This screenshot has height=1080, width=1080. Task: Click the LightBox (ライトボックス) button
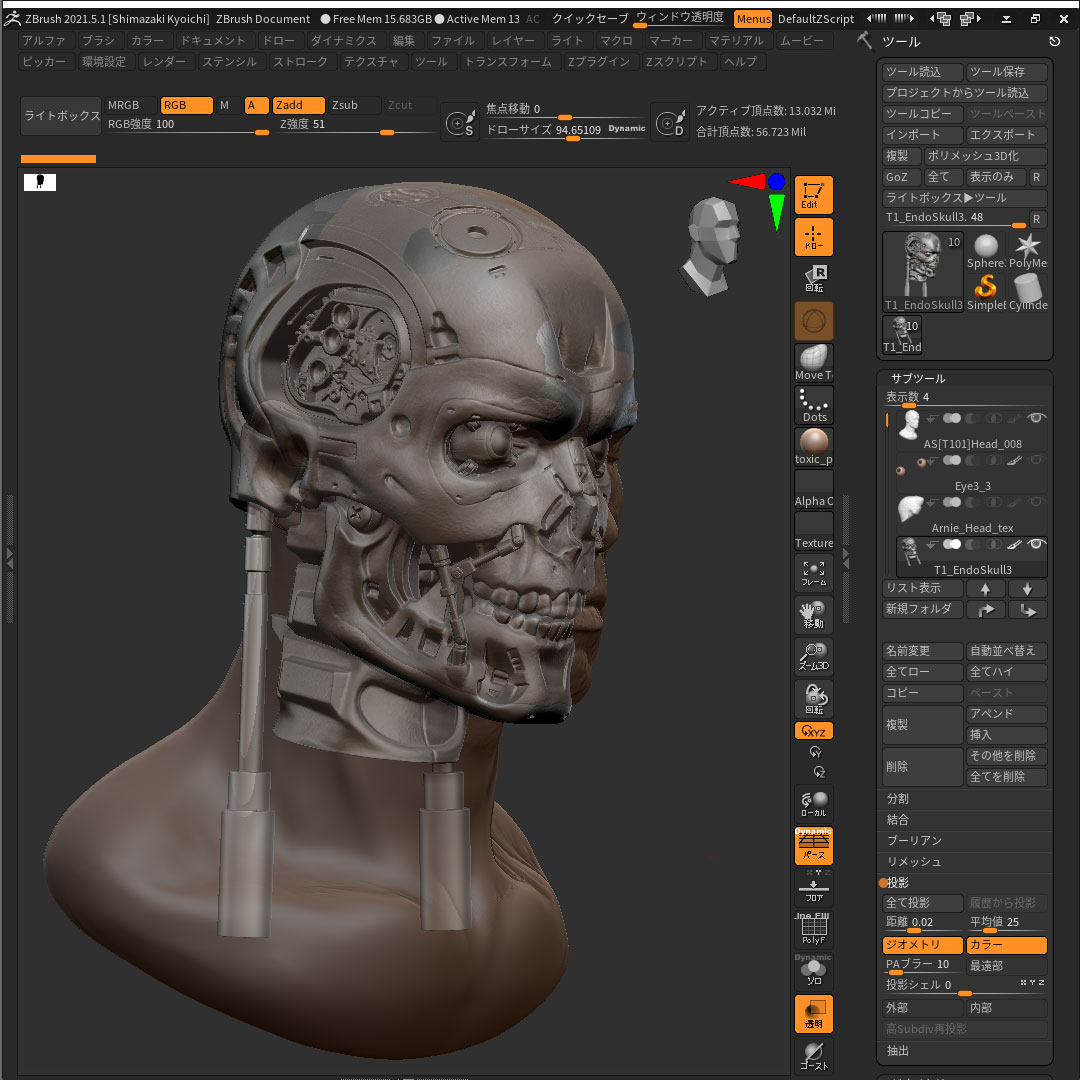tap(61, 116)
